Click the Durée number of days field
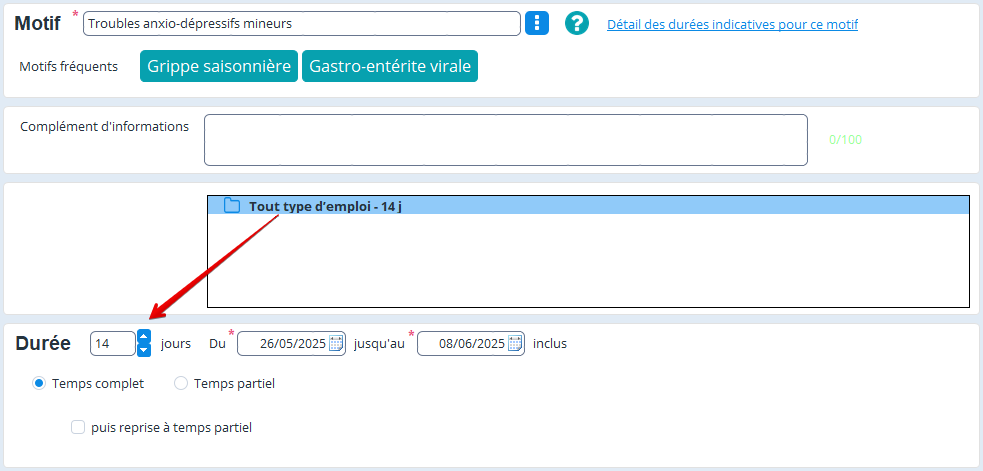The width and height of the screenshot is (983, 471). pyautogui.click(x=112, y=344)
